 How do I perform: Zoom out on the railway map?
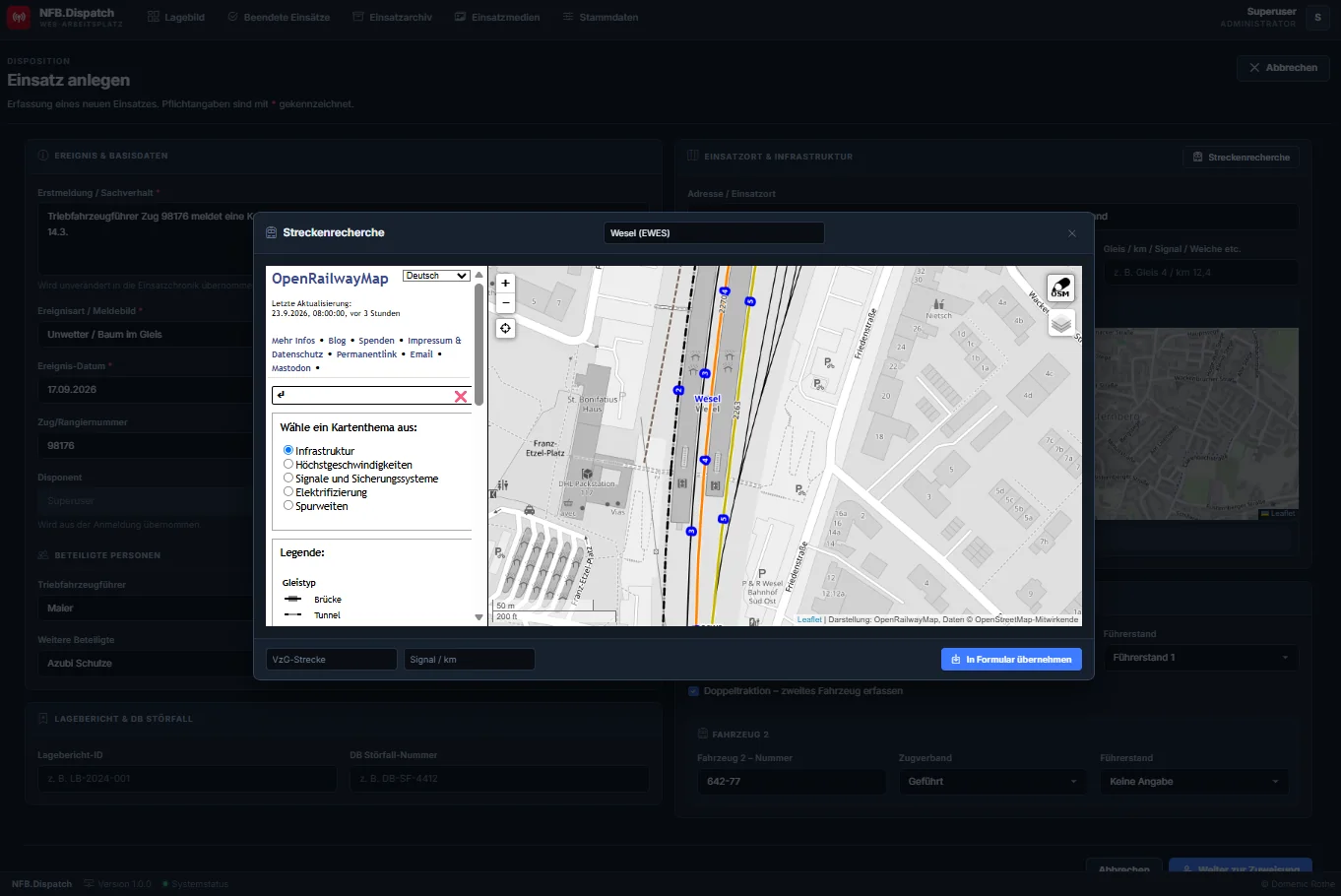pyautogui.click(x=505, y=303)
